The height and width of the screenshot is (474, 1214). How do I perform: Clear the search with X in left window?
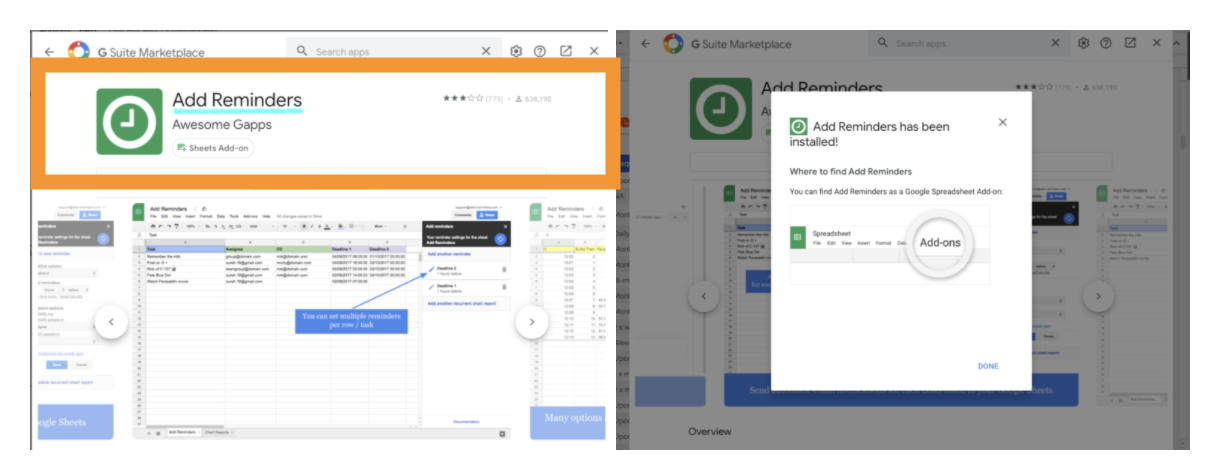[x=487, y=51]
